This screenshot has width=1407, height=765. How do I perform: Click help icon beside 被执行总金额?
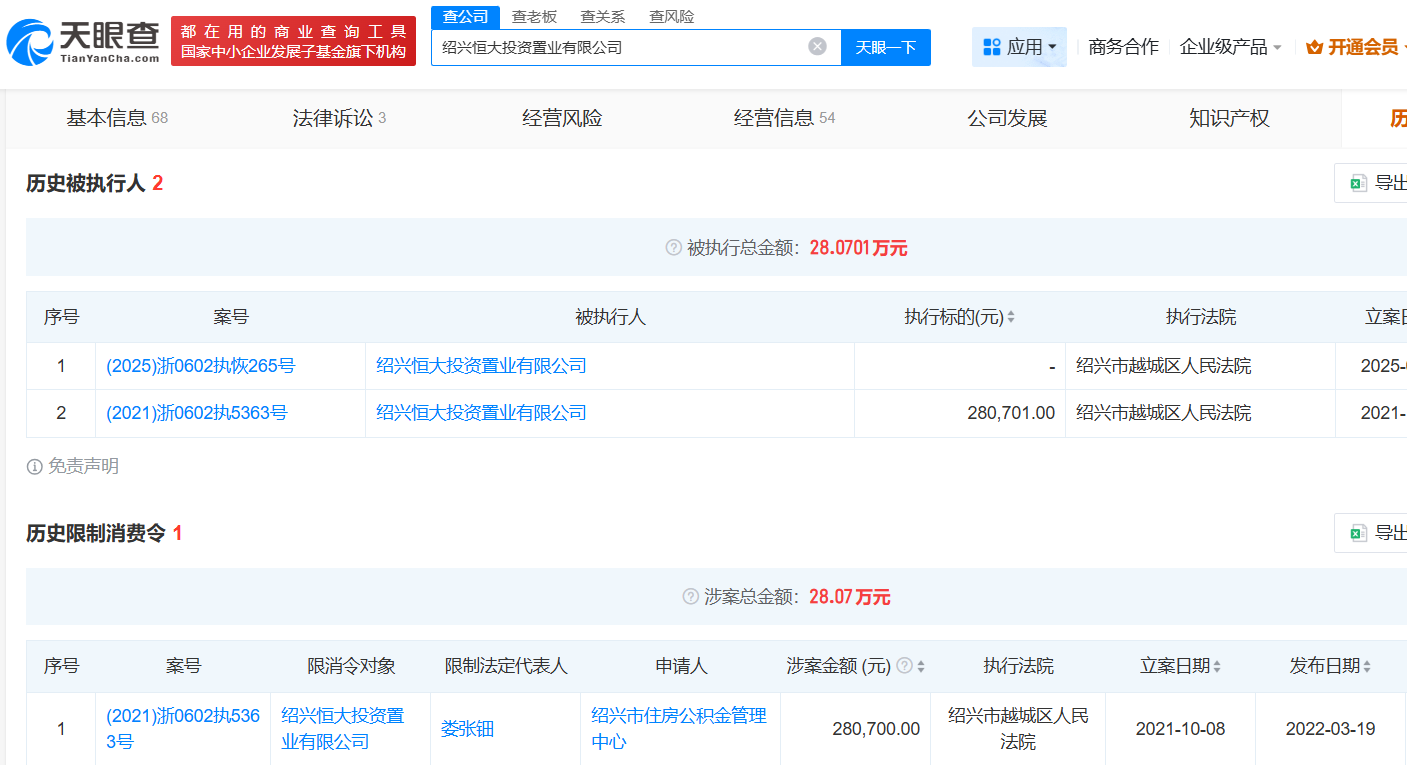(673, 247)
